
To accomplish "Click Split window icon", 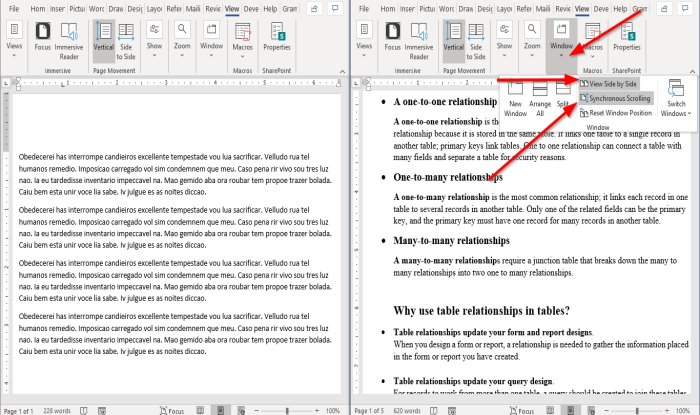I will pos(564,94).
